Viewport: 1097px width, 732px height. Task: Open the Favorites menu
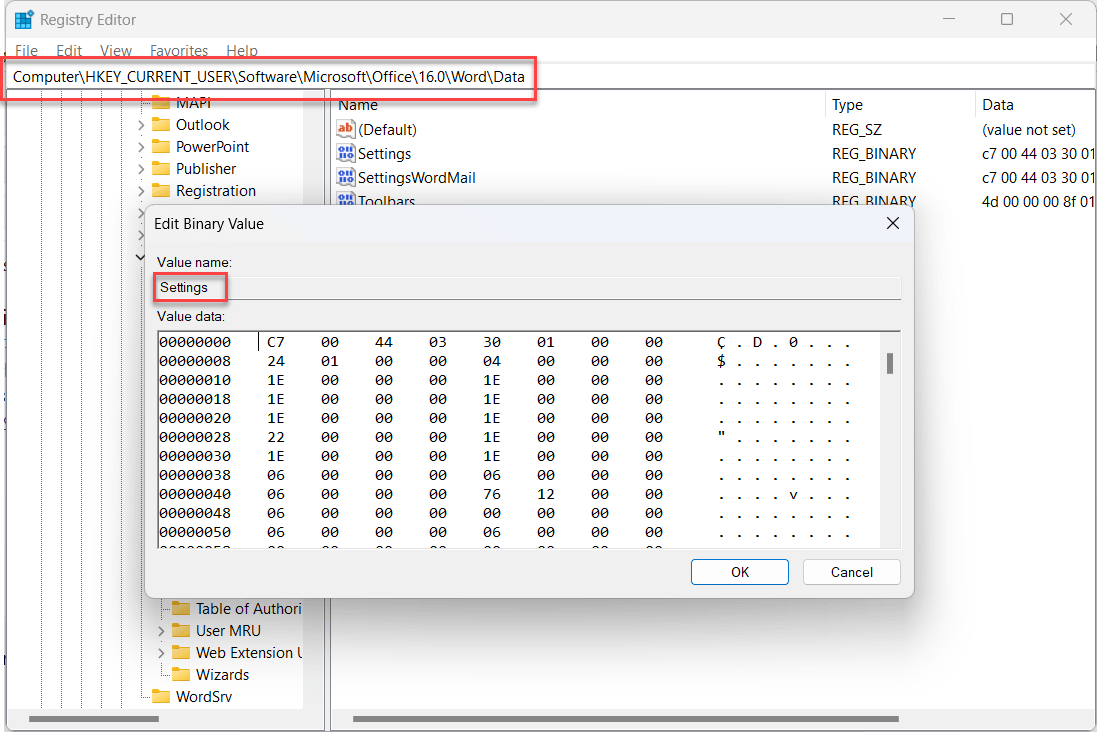tap(179, 50)
